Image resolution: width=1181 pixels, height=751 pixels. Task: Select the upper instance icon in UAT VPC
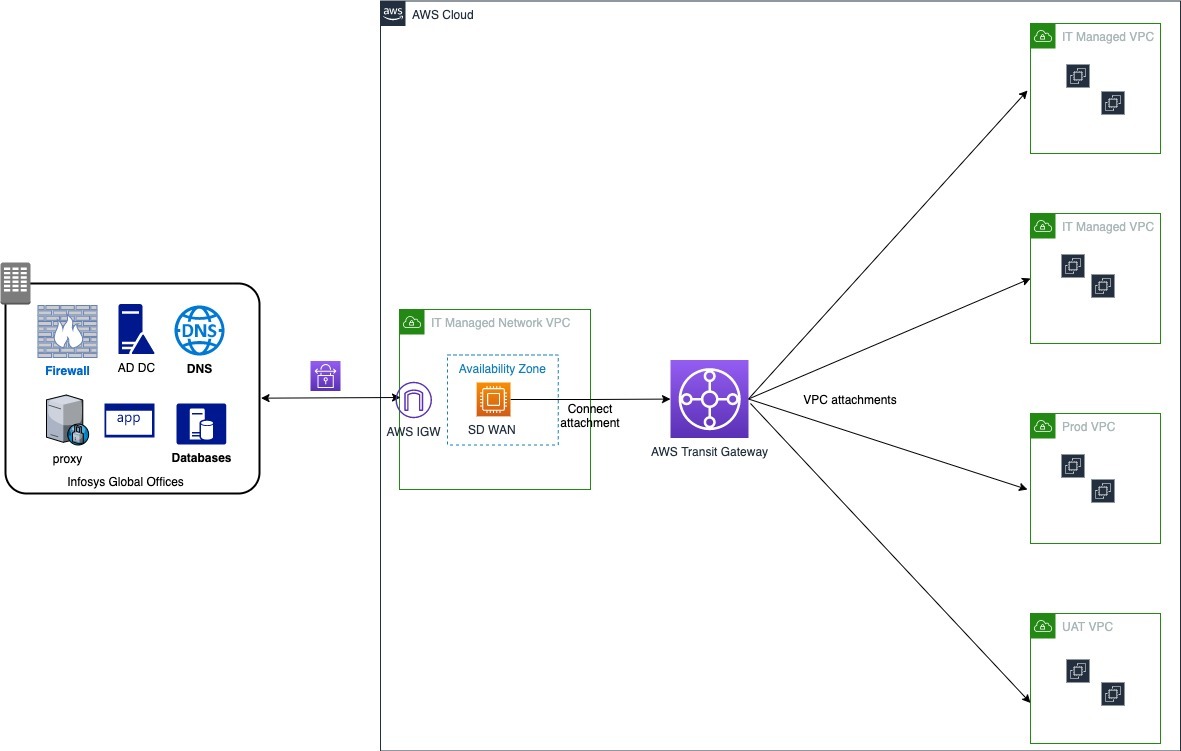[x=1078, y=670]
